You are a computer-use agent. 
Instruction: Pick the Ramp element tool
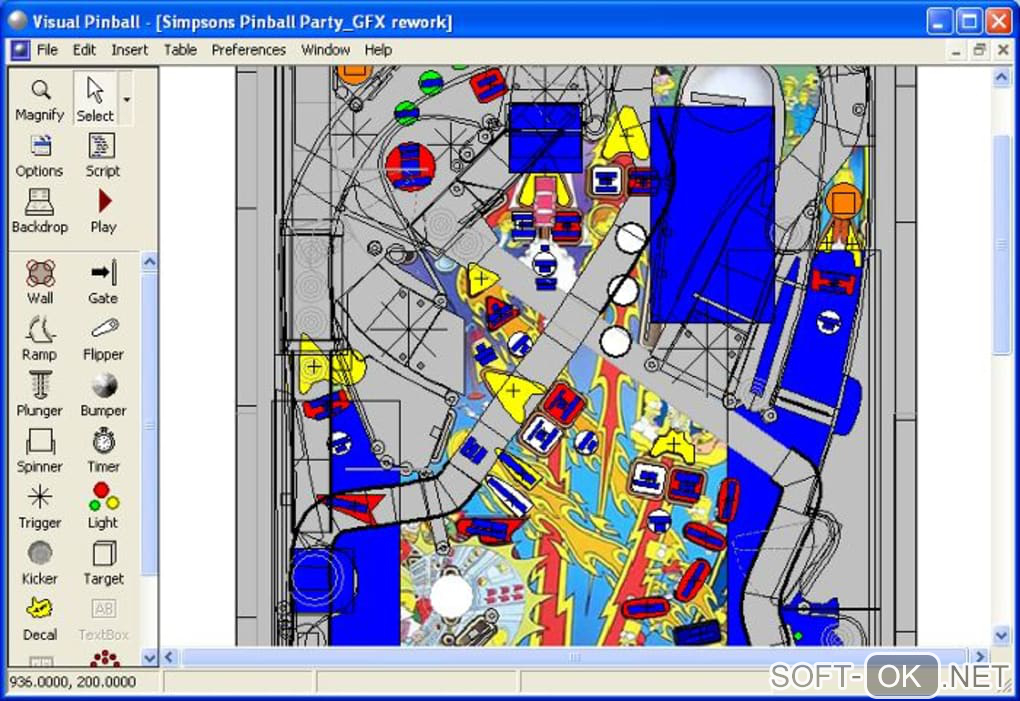(40, 338)
